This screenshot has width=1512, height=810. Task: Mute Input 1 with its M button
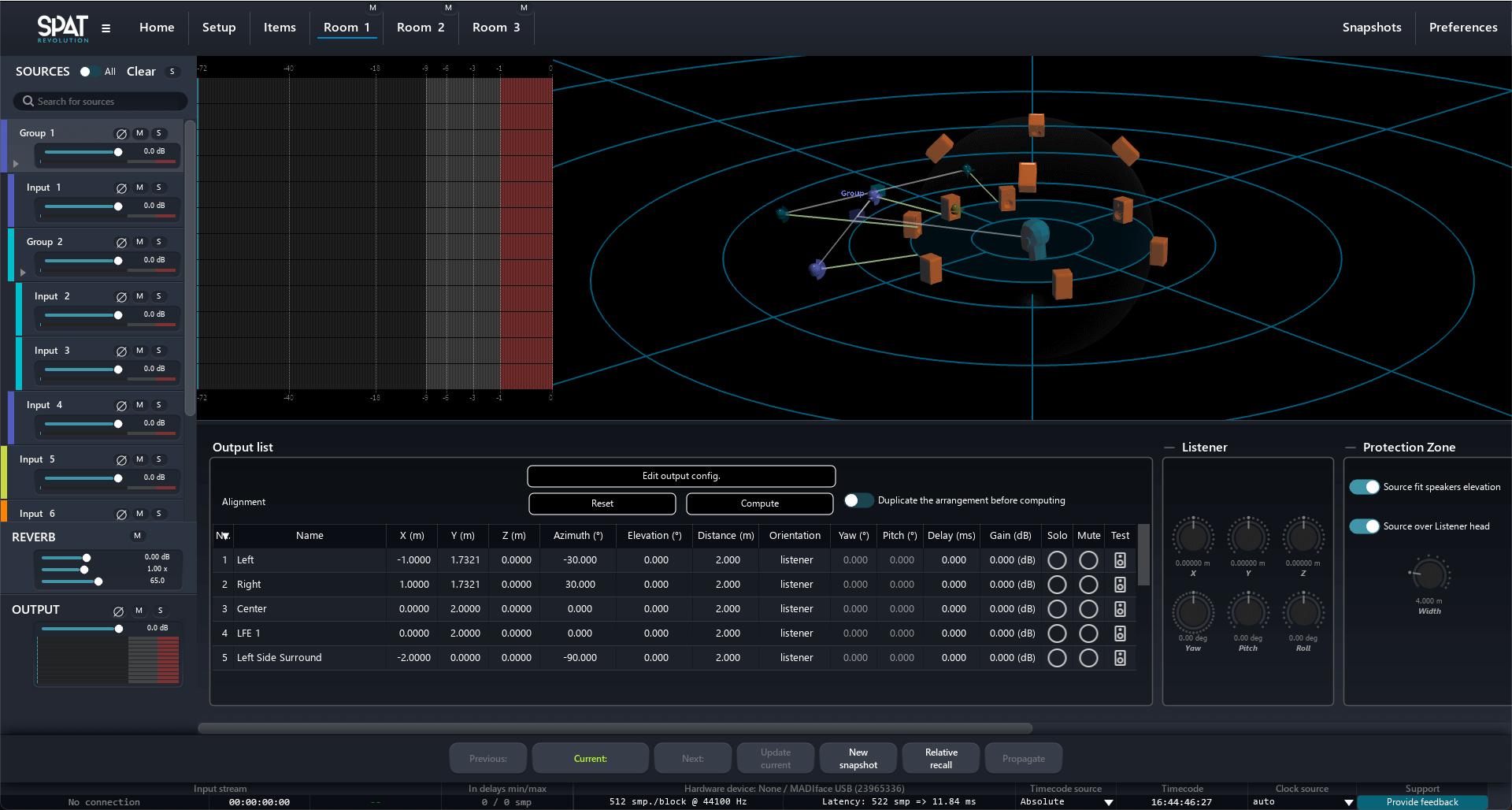[x=139, y=188]
